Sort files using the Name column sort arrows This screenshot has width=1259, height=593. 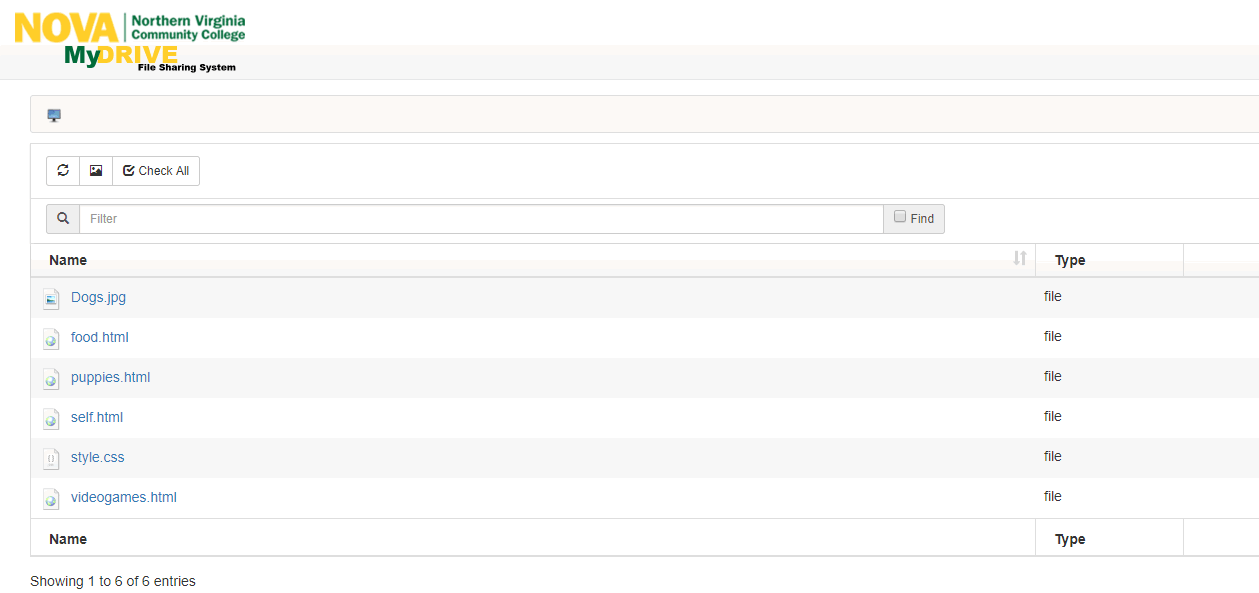coord(1020,259)
